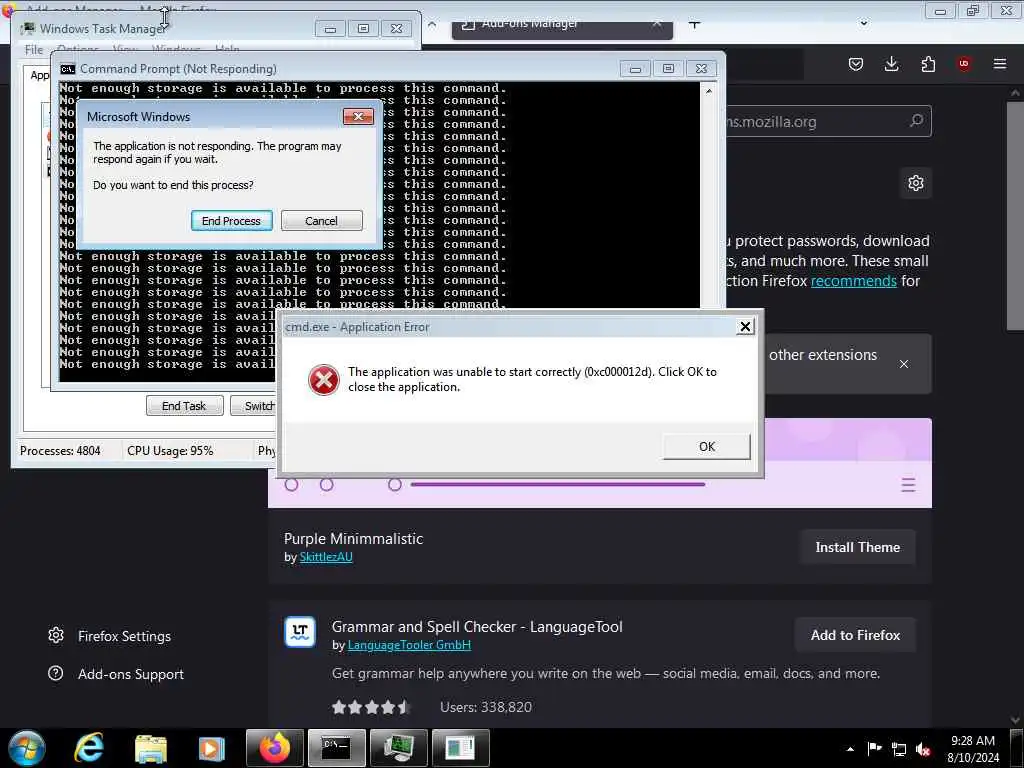1024x768 pixels.
Task: Open Windows Start button
Action: tap(27, 748)
